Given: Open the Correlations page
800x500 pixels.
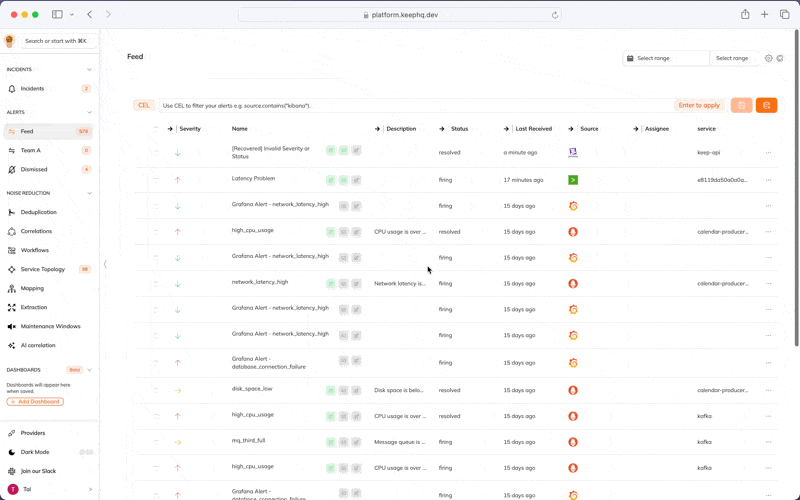Looking at the screenshot, I should click(x=36, y=231).
